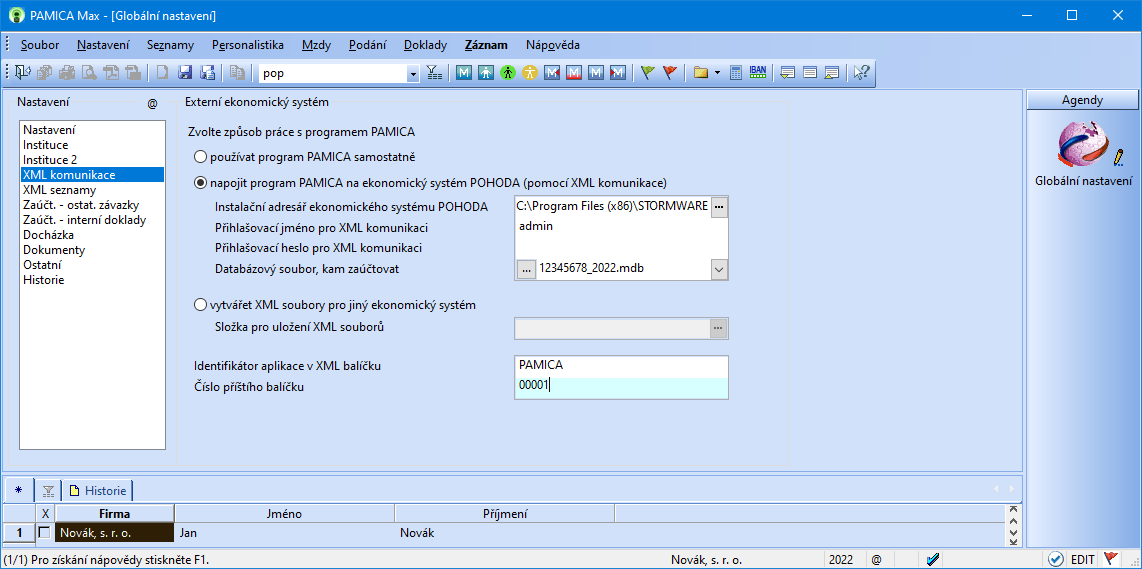Image resolution: width=1142 pixels, height=569 pixels.
Task: Click the red flag toolbar icon
Action: click(x=670, y=72)
